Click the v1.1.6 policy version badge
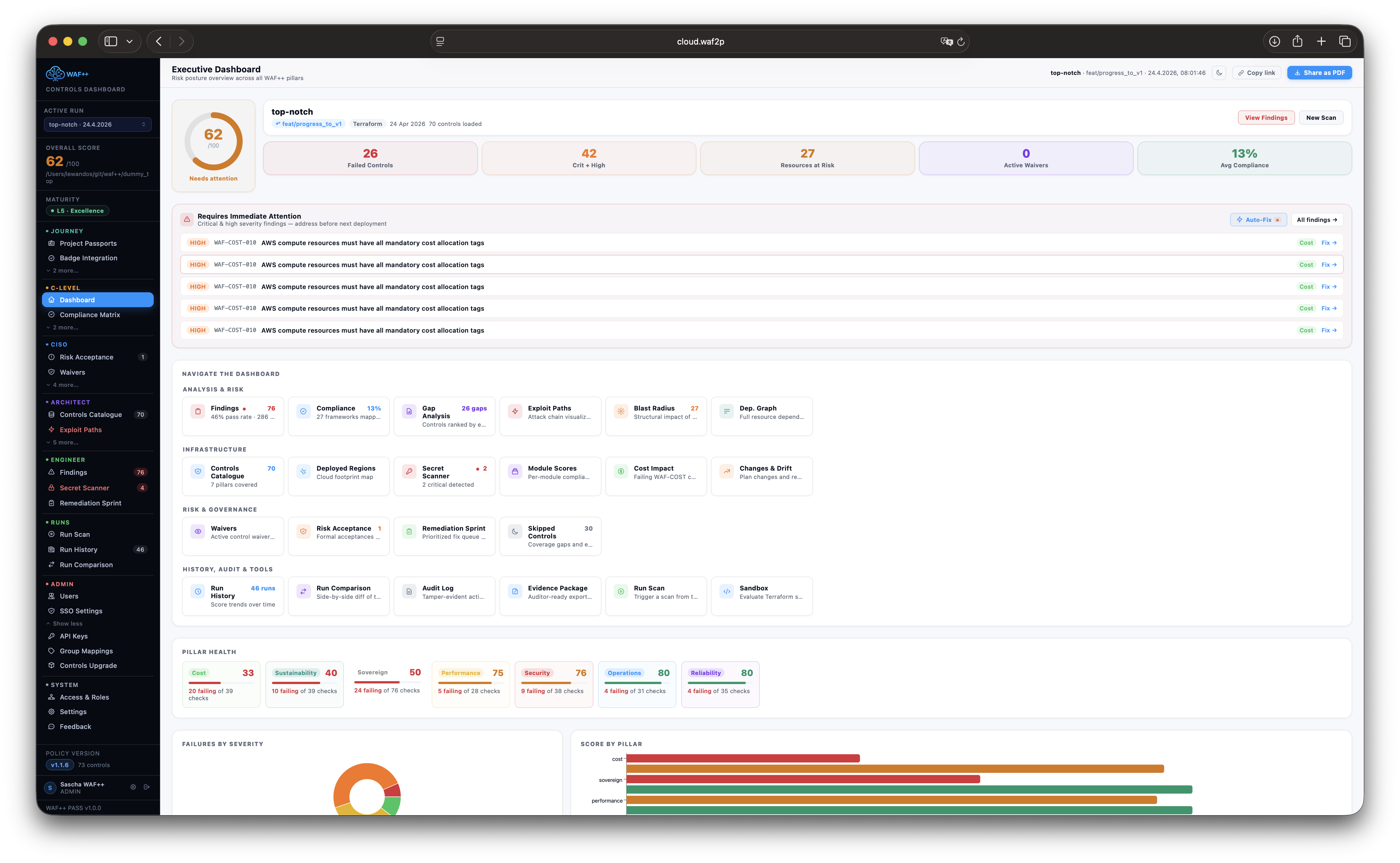The width and height of the screenshot is (1400, 863). pyautogui.click(x=59, y=765)
